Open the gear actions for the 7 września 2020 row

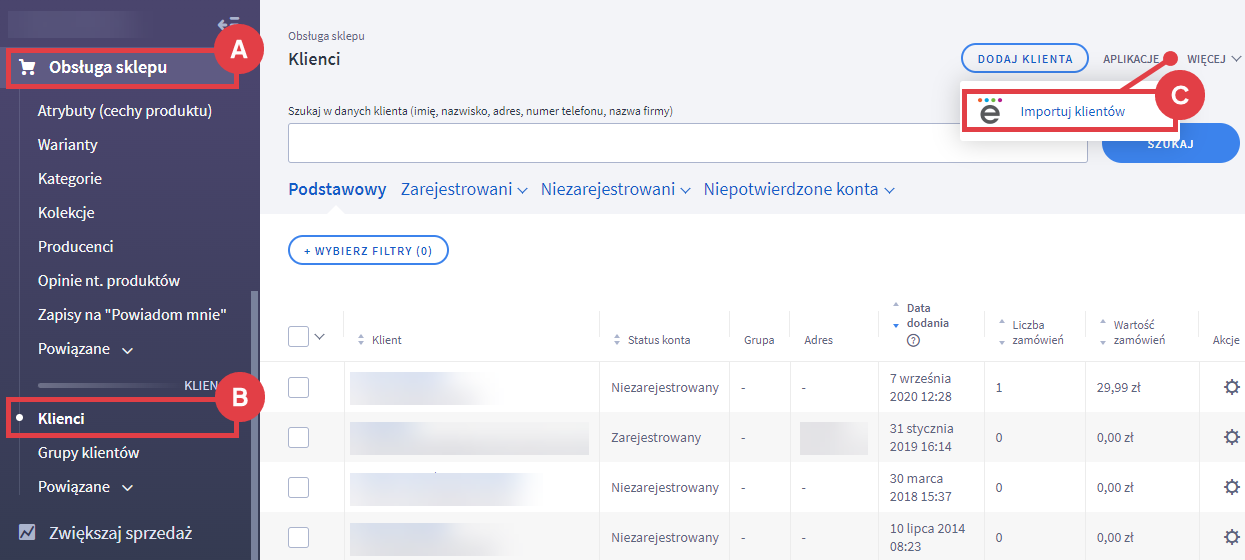click(x=1231, y=387)
